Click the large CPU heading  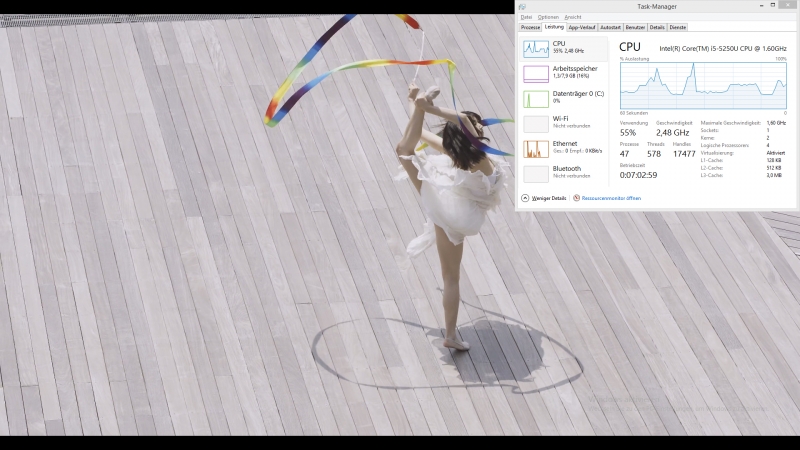click(x=630, y=47)
